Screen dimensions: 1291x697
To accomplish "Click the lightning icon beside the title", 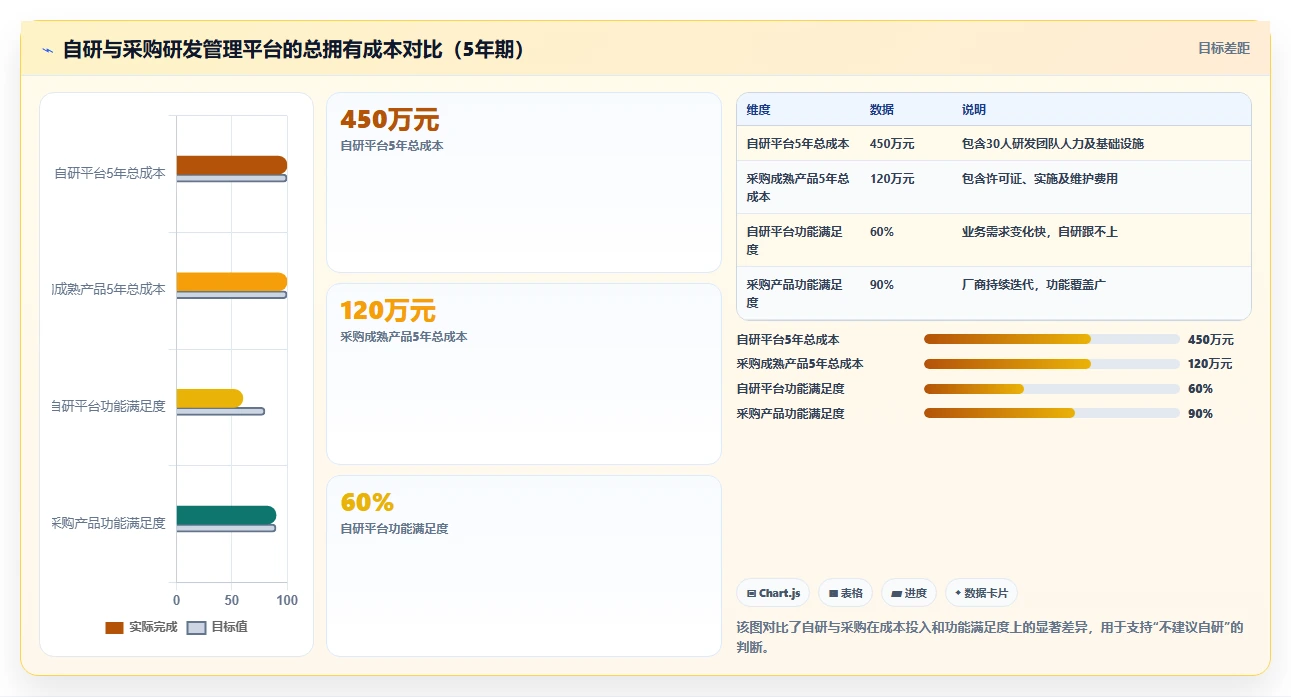I will 47,50.
